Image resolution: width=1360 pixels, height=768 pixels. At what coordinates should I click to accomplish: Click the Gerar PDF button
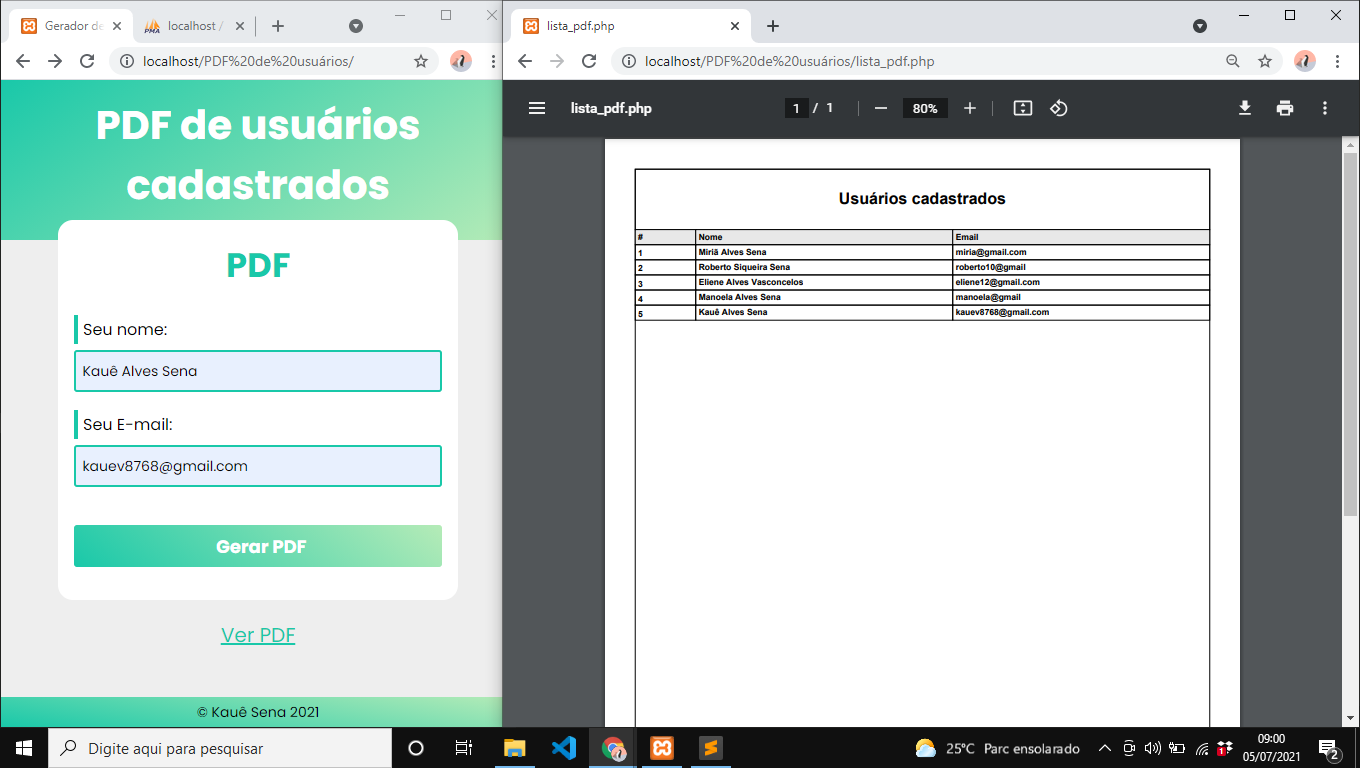[258, 546]
